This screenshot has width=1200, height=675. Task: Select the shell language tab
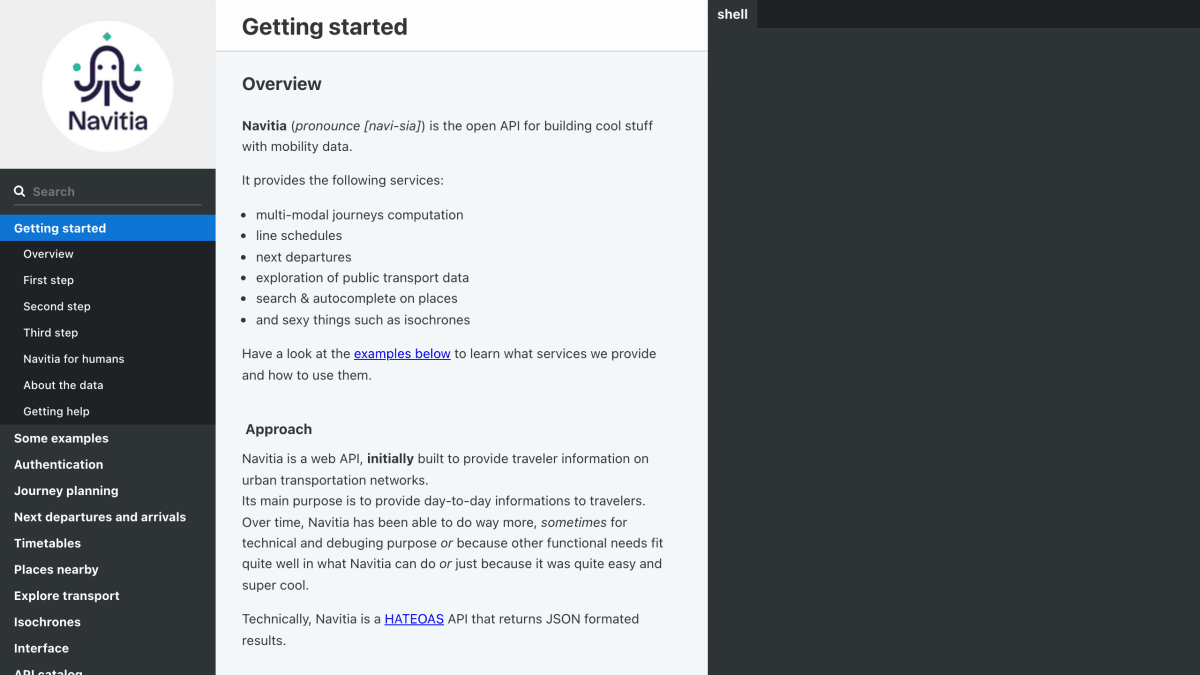[x=733, y=14]
